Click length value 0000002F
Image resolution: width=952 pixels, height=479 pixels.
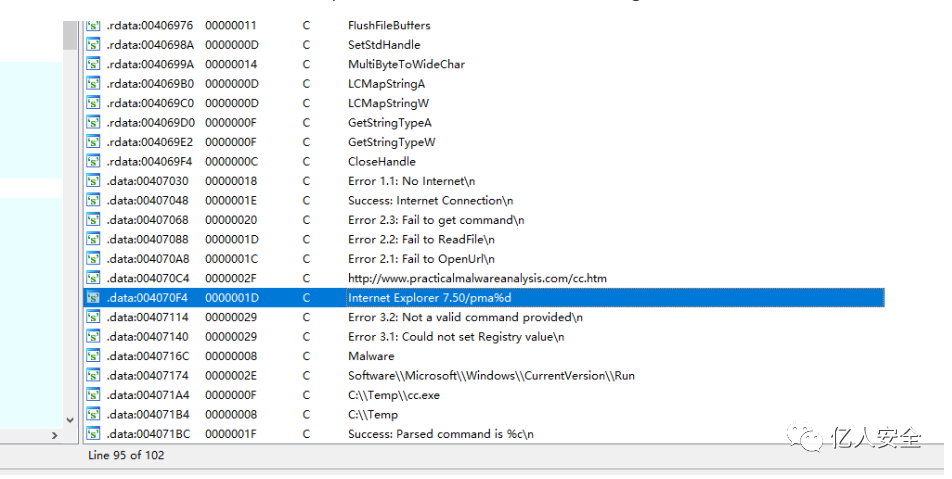[x=231, y=277]
